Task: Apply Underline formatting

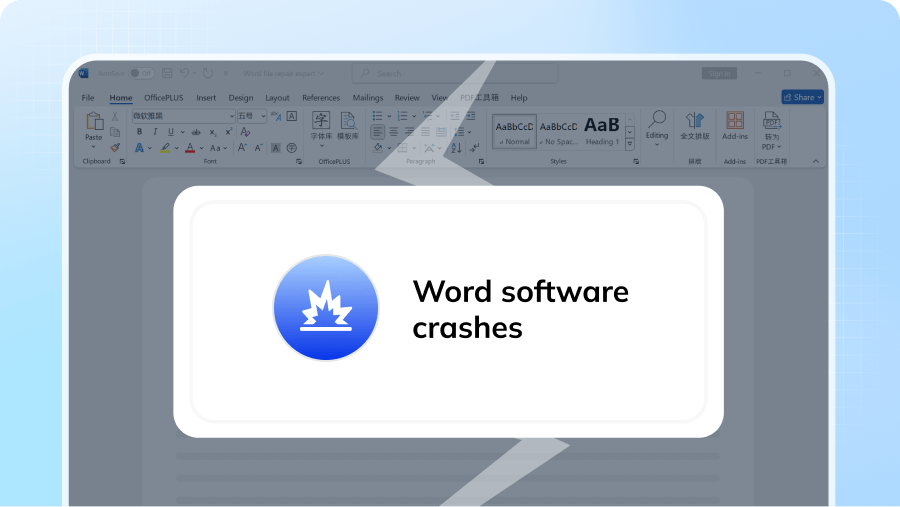Action: point(170,131)
